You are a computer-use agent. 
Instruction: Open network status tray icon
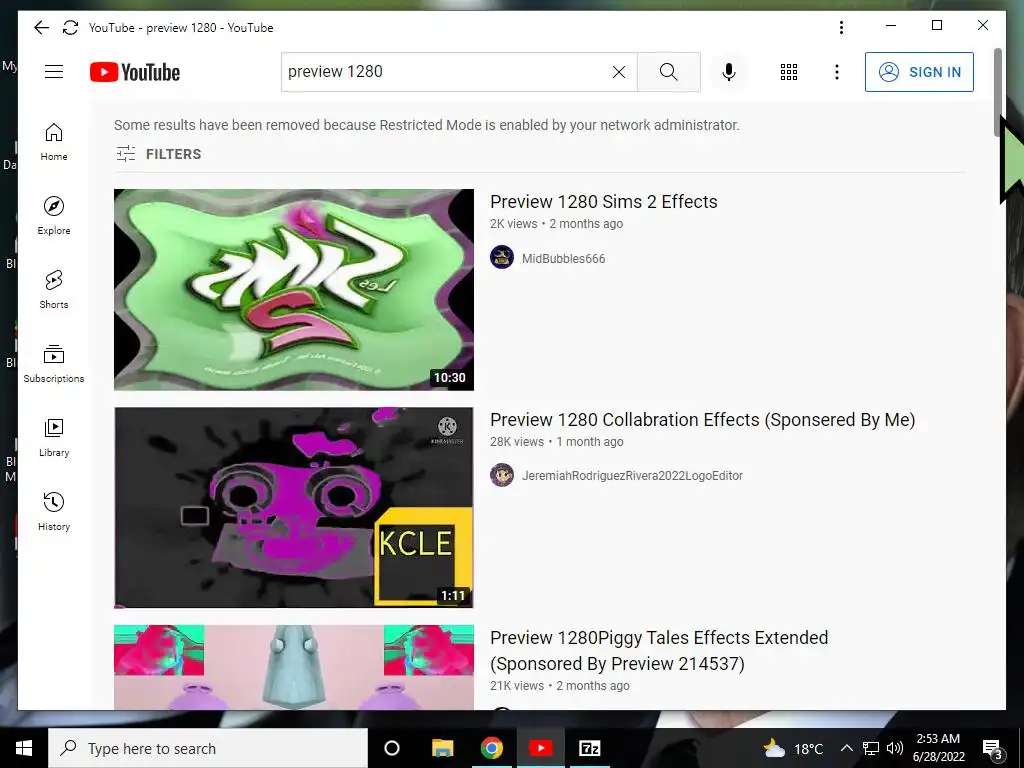tap(871, 748)
